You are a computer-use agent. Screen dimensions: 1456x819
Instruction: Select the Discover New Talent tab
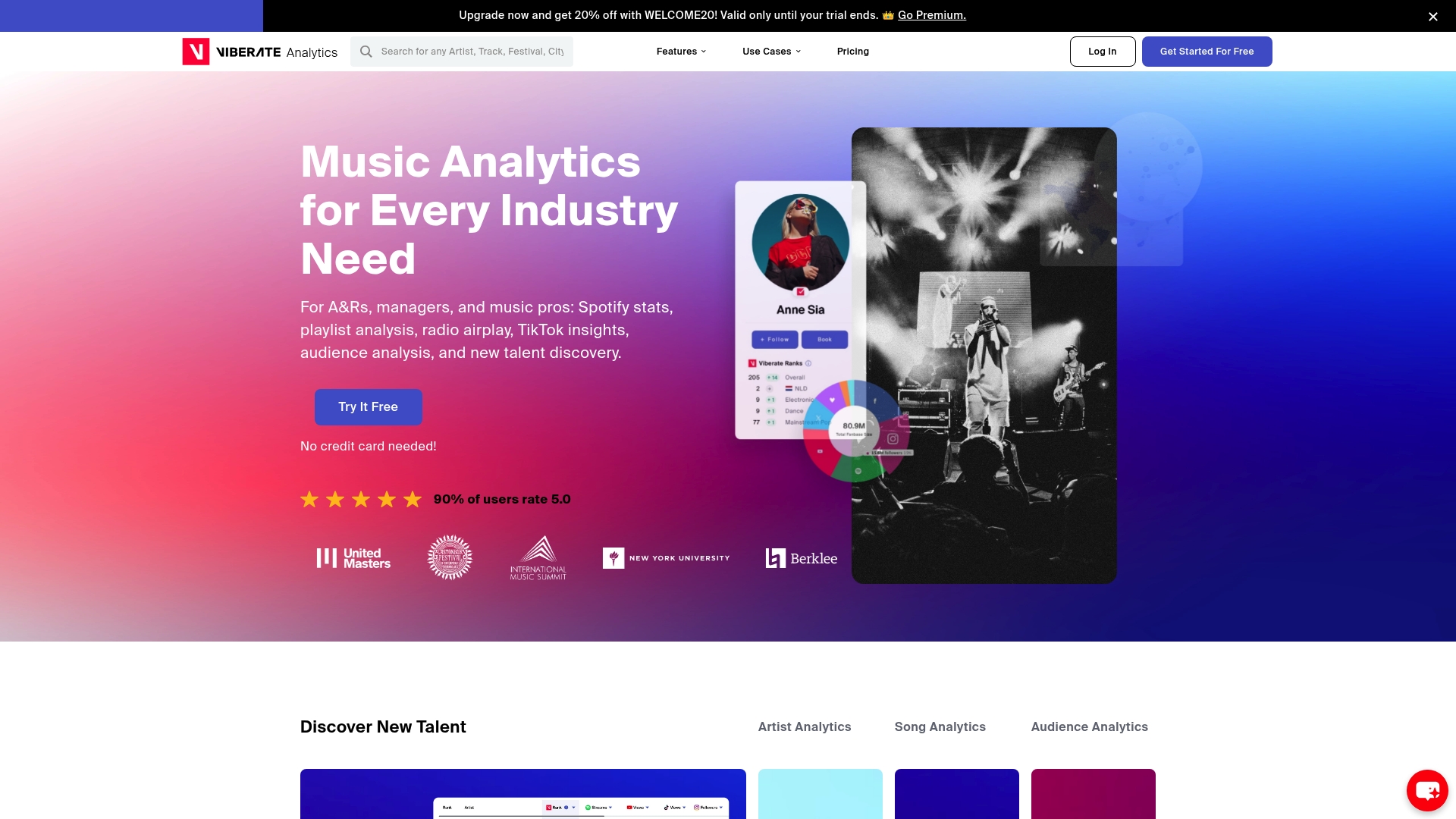383,726
